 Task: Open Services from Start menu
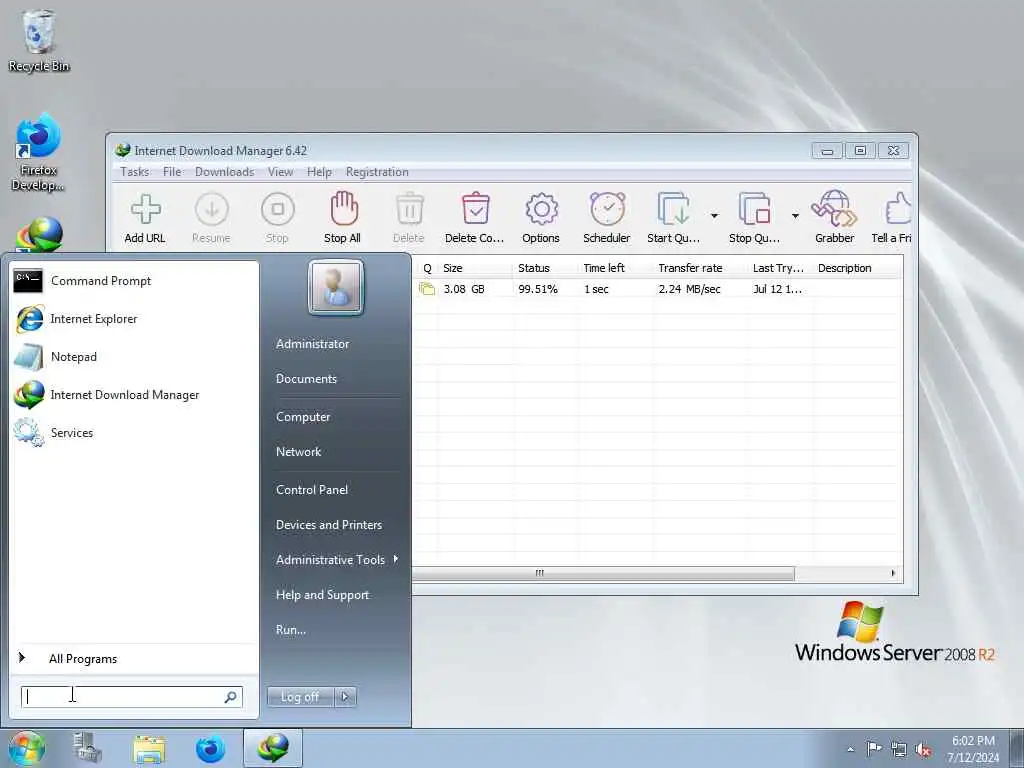click(134, 432)
